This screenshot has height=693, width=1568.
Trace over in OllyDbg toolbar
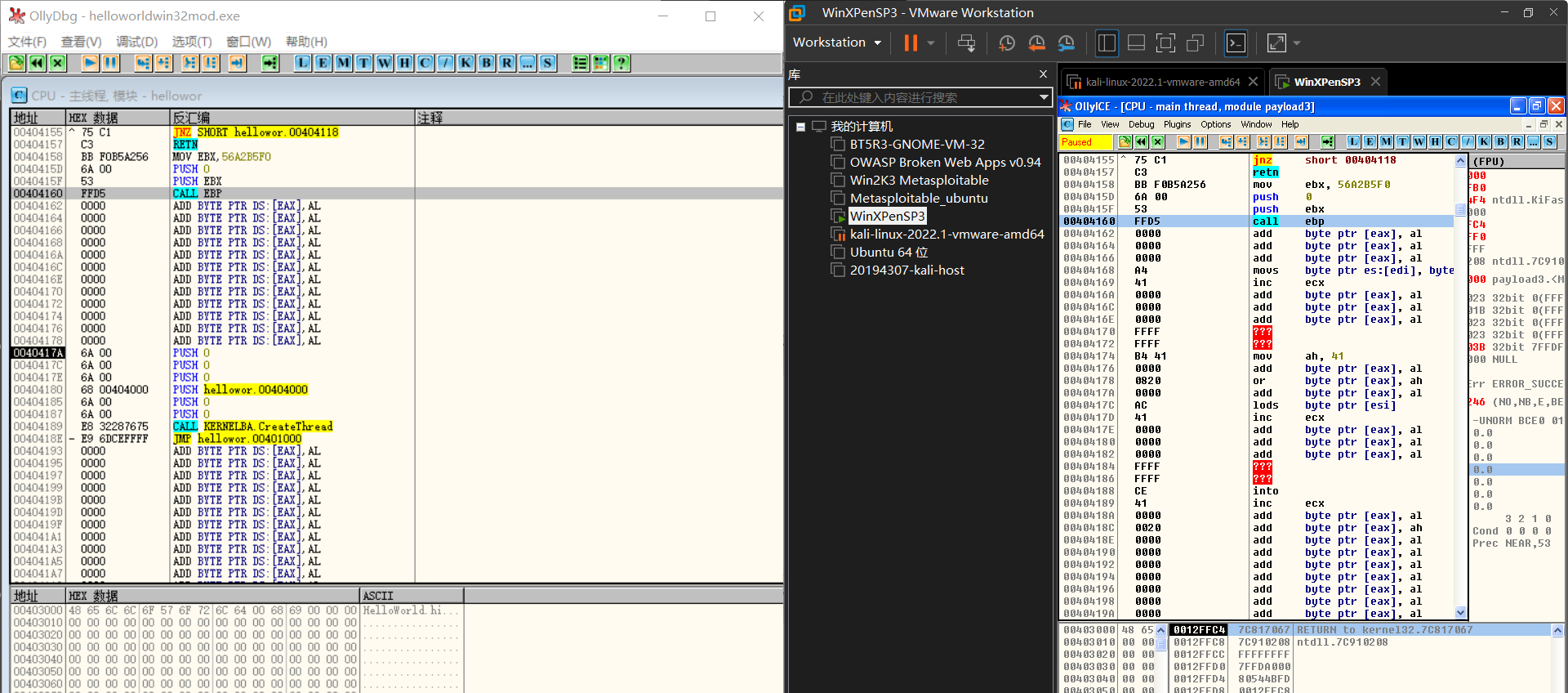click(211, 63)
